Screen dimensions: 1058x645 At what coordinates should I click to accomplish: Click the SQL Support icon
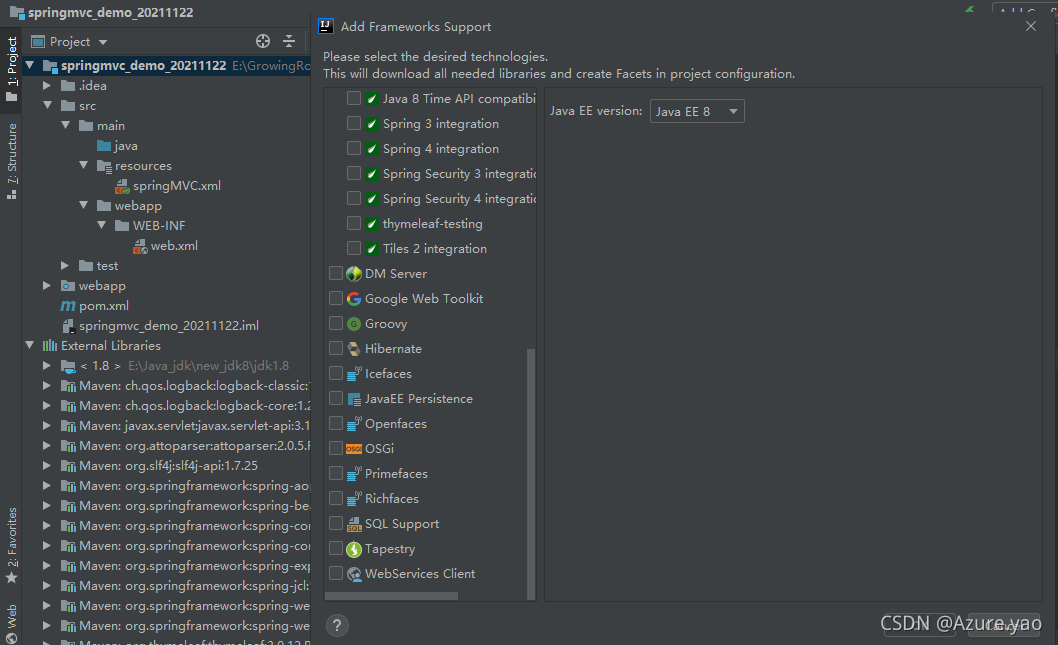pyautogui.click(x=354, y=524)
